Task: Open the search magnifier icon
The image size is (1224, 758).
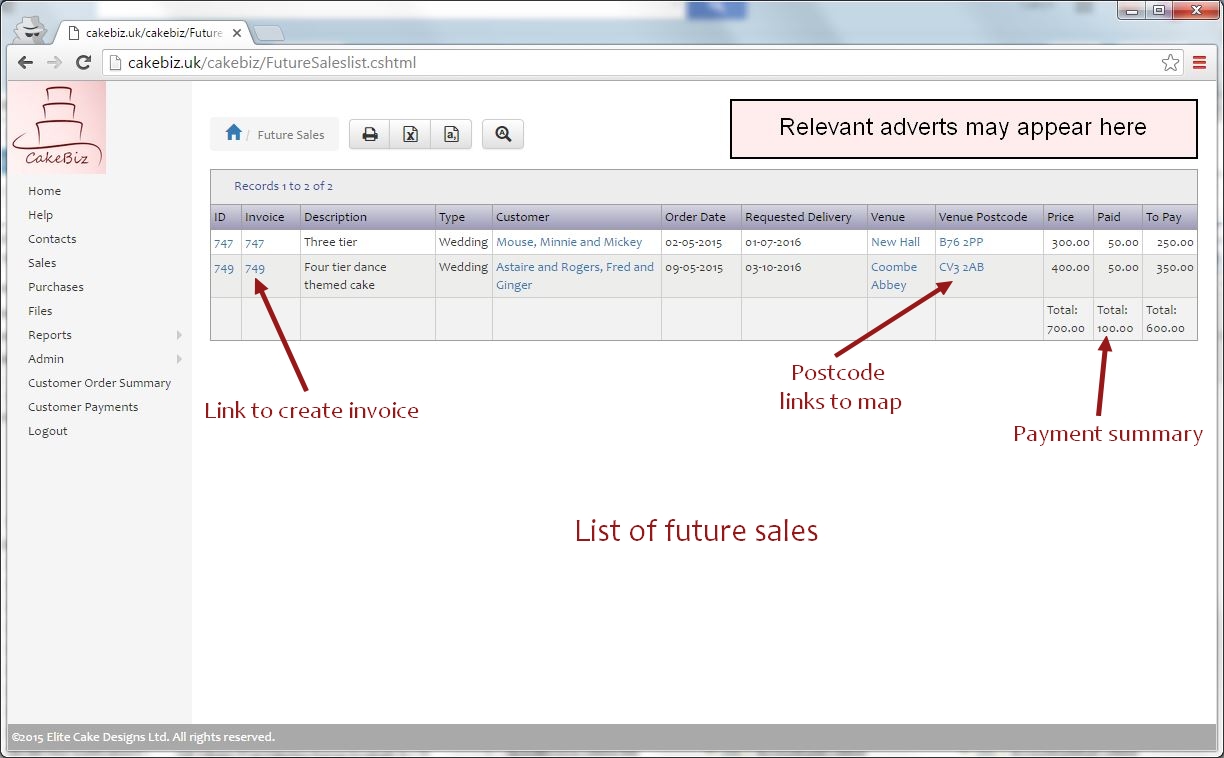Action: point(502,133)
